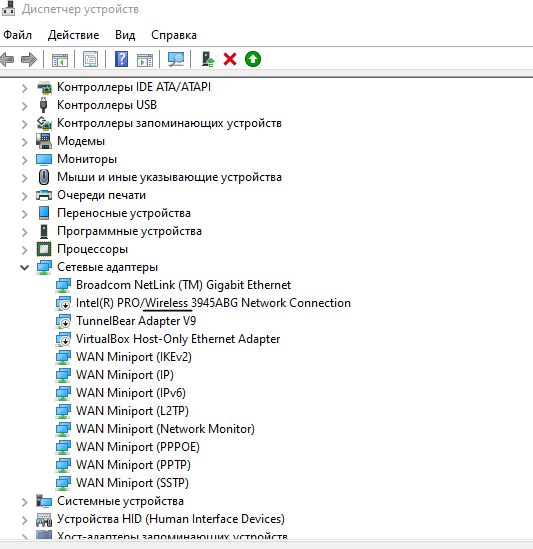Expand the Мониторы node
533x549 pixels.
[x=25, y=160]
